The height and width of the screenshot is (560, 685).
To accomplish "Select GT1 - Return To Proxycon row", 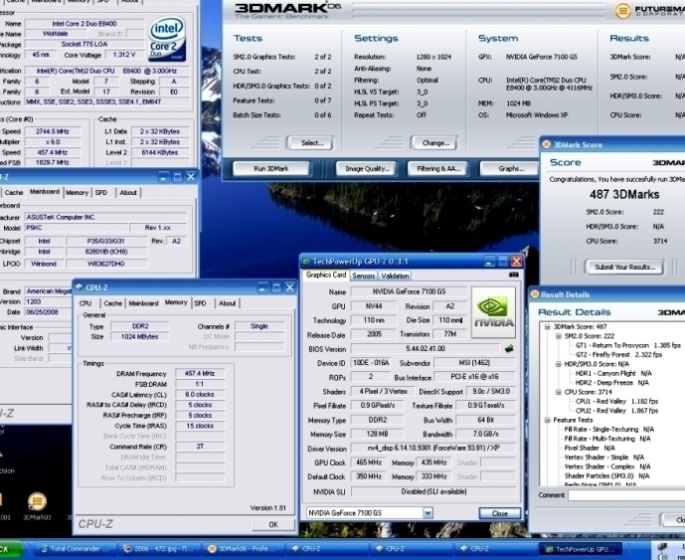I will pos(628,345).
